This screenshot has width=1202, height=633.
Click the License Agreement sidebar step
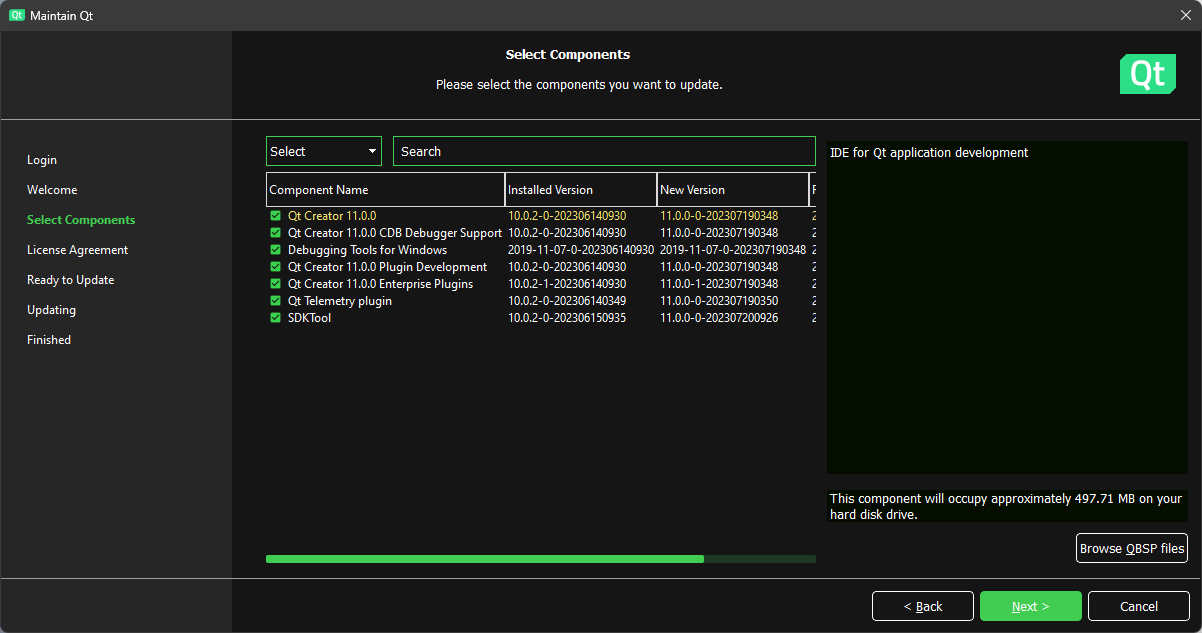click(78, 250)
